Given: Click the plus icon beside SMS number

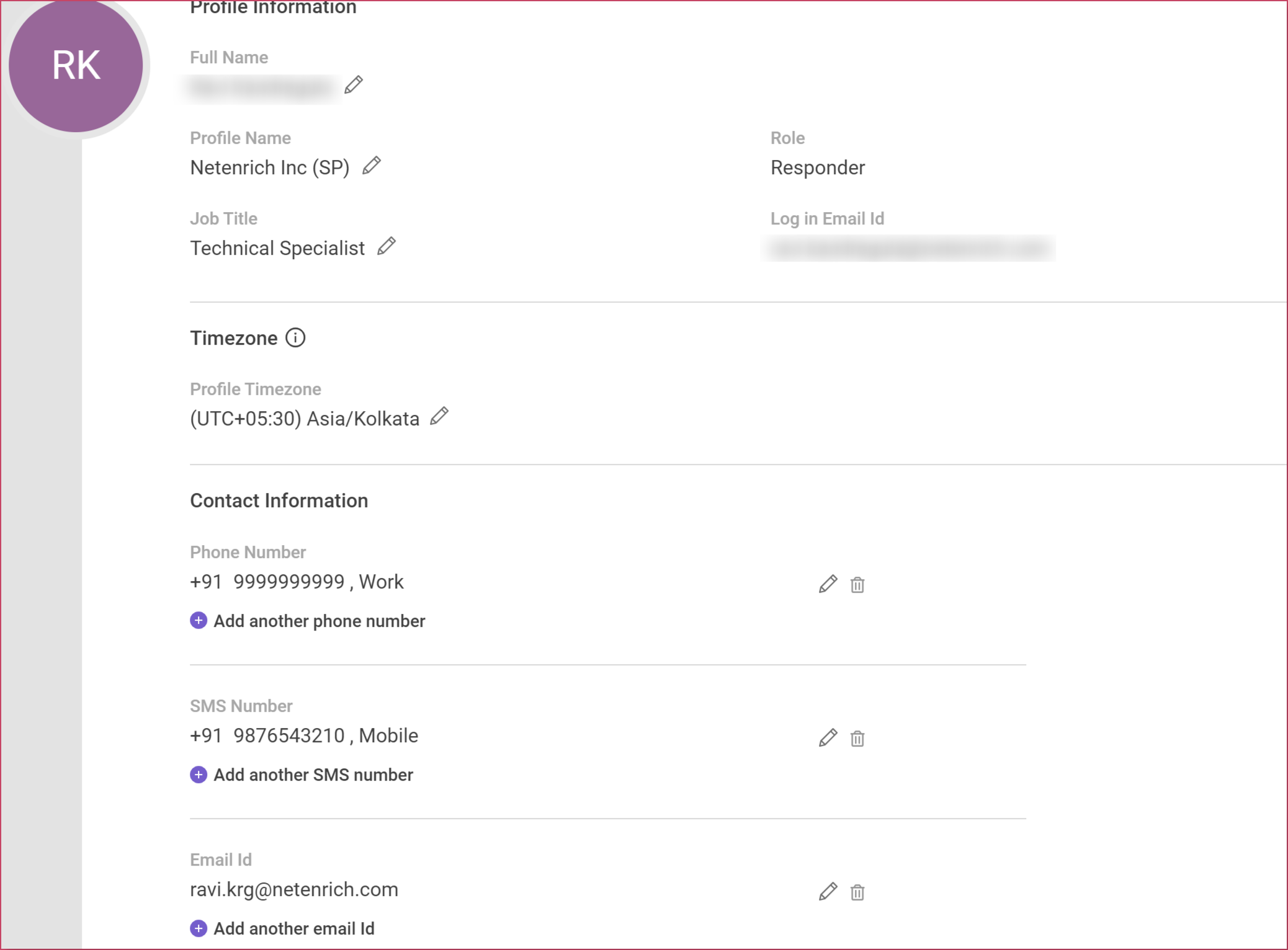Looking at the screenshot, I should (199, 775).
